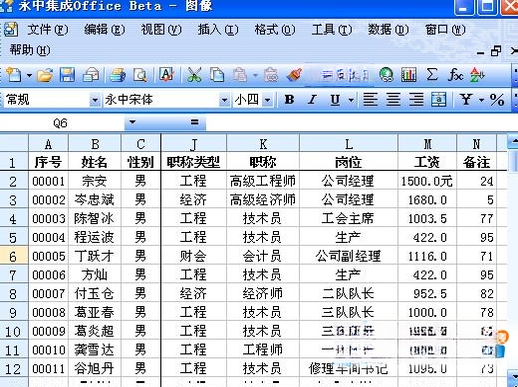Click header cell 职称类型
The width and height of the screenshot is (518, 387).
[x=194, y=162]
